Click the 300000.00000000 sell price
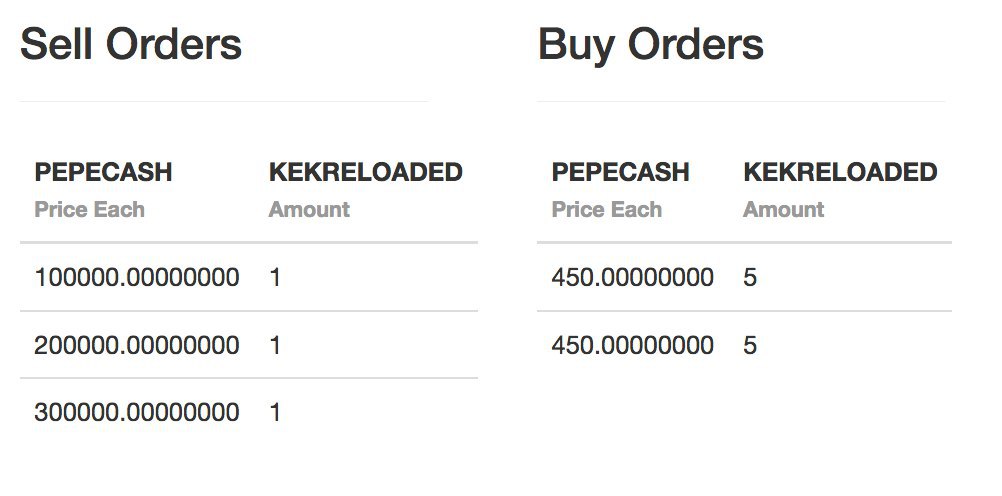1002x496 pixels. point(137,412)
